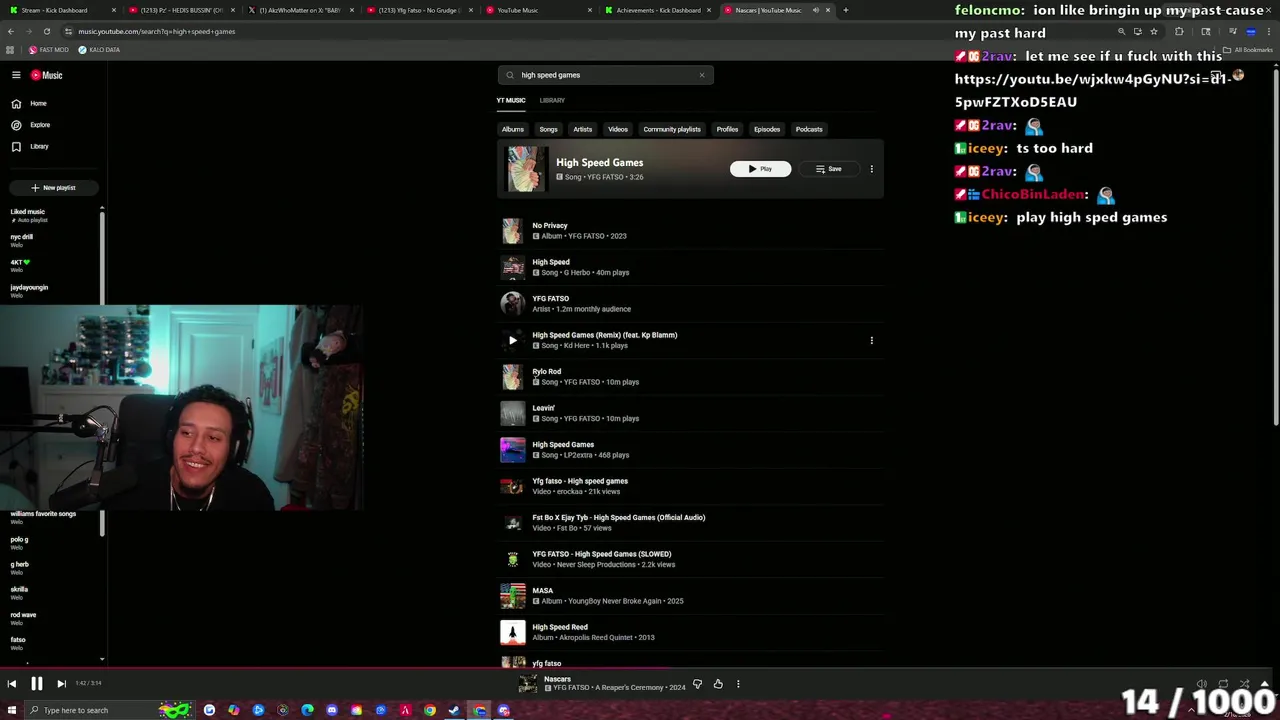This screenshot has width=1280, height=720.
Task: Open the Windows Start menu
Action: pyautogui.click(x=12, y=711)
